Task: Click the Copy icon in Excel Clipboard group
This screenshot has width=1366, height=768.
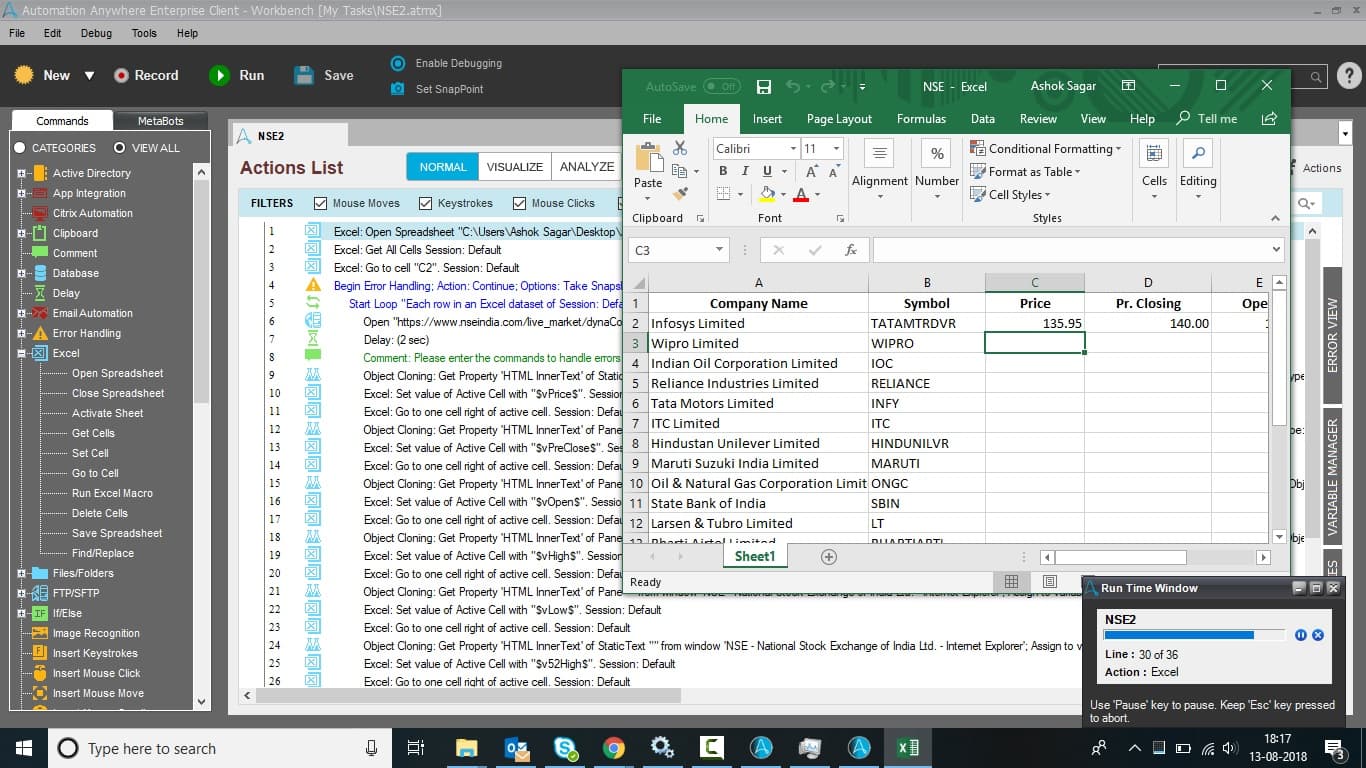Action: 680,171
